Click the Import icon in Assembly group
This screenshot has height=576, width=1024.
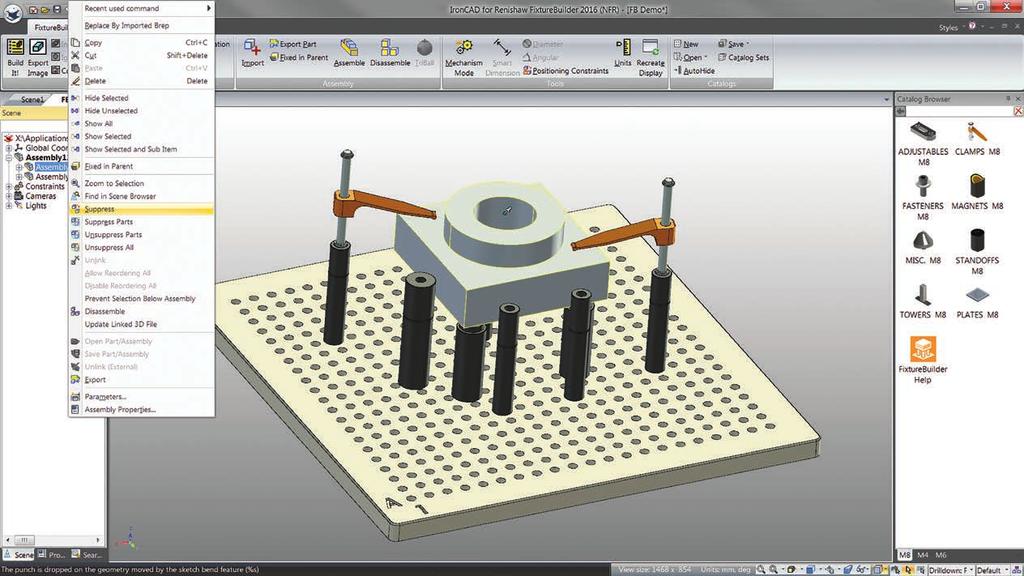(252, 53)
